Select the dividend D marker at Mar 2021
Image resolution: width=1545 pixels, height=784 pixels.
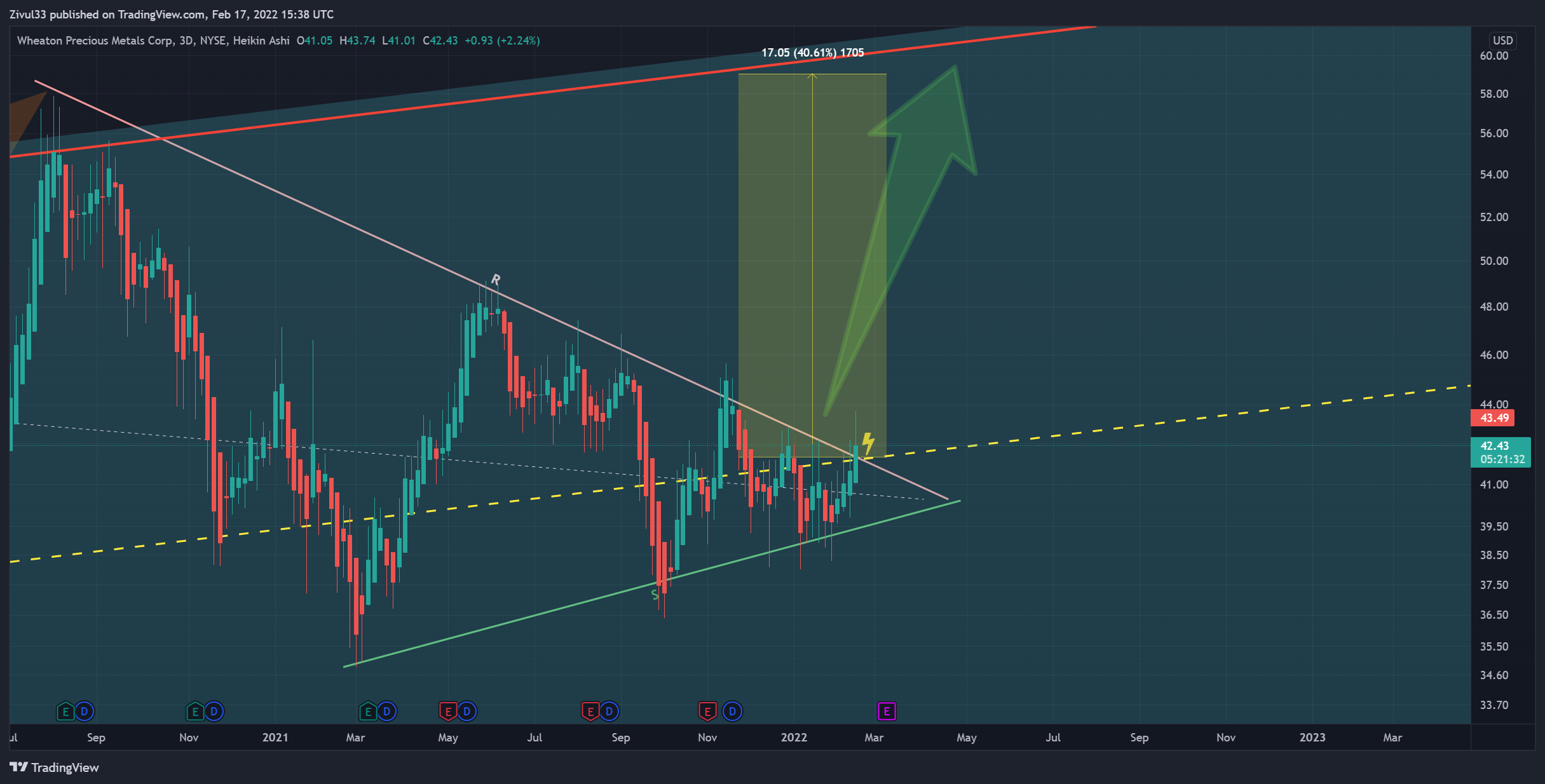[x=386, y=712]
